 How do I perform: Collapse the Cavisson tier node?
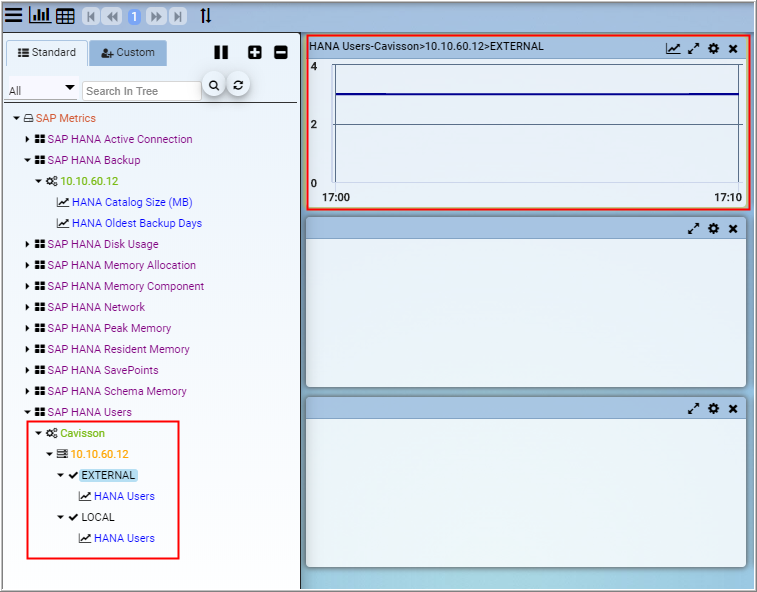[x=39, y=433]
